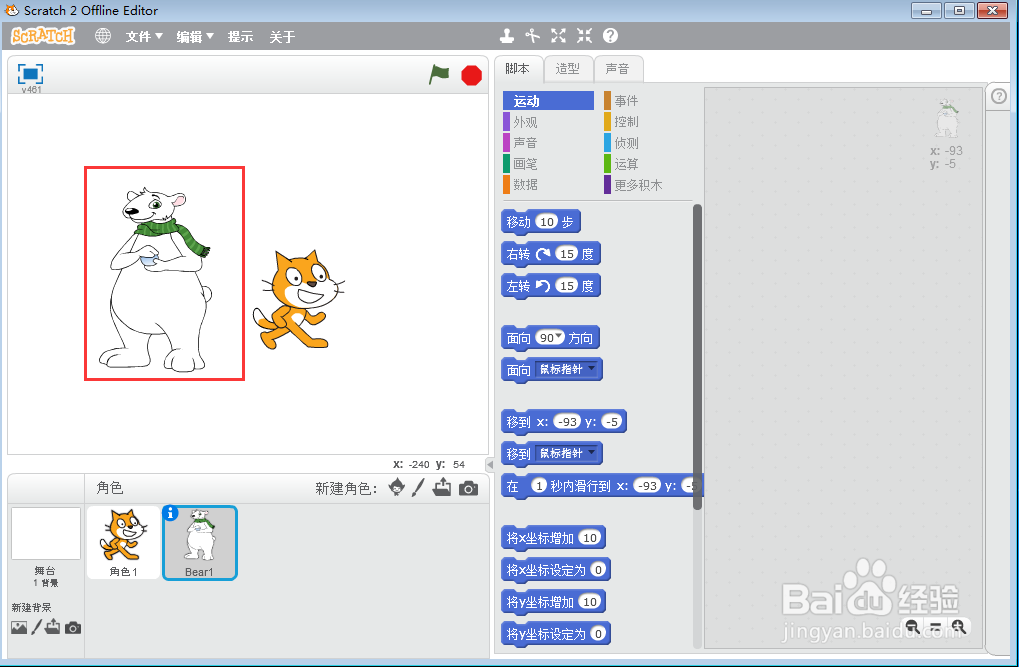Click the cat sprite on stage
The image size is (1019, 667).
(298, 300)
